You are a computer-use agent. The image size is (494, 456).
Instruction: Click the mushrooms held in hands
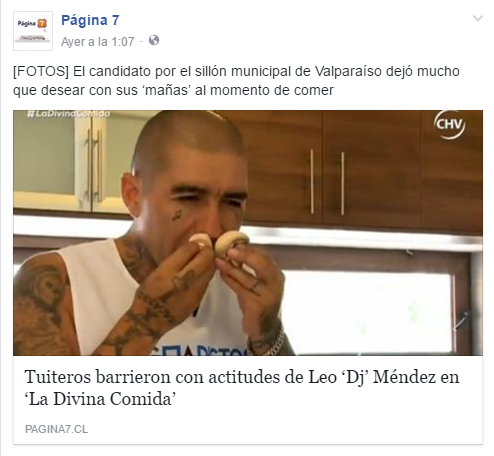pos(219,243)
